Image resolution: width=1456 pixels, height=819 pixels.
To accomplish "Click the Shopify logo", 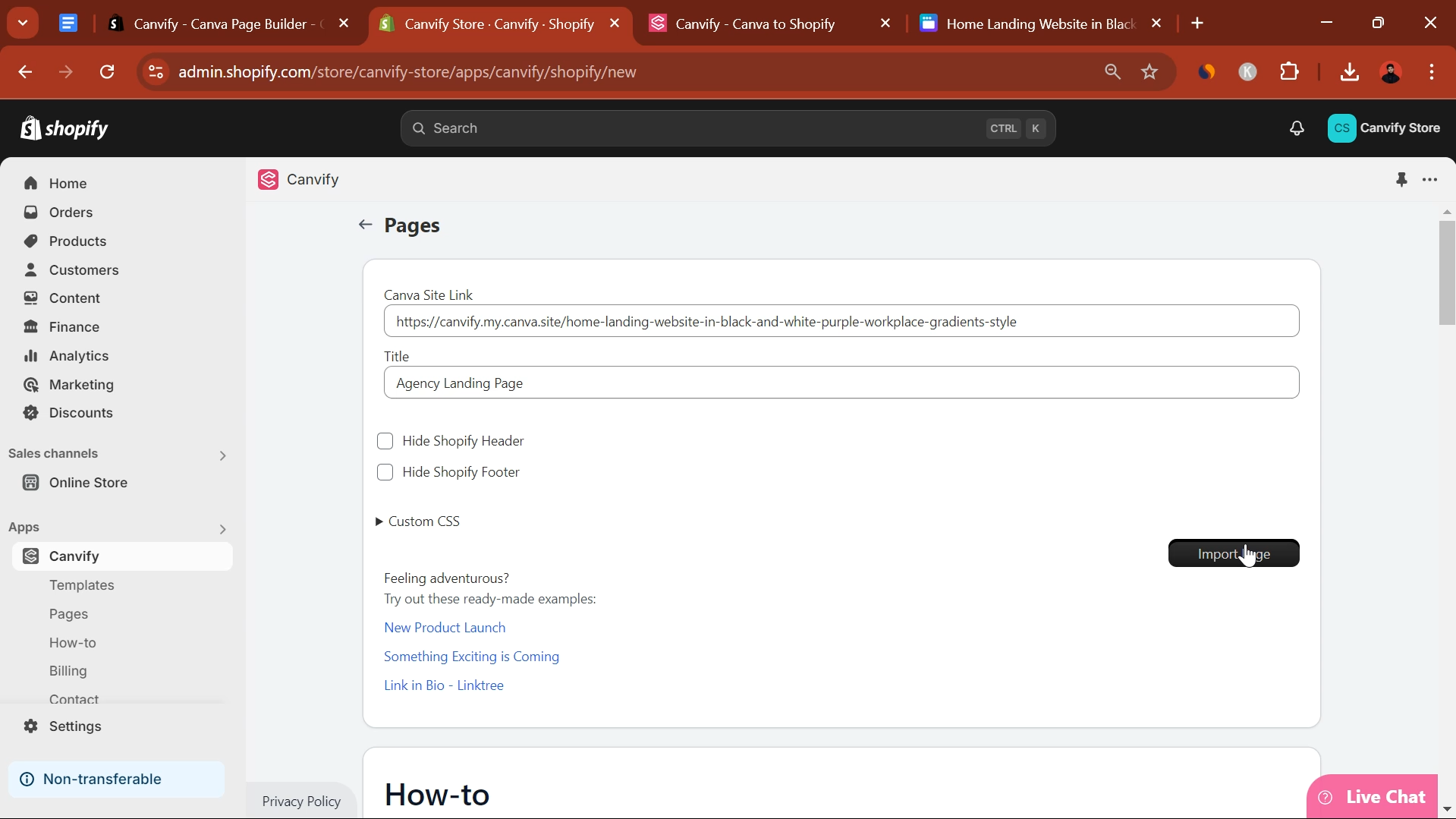I will [x=64, y=128].
